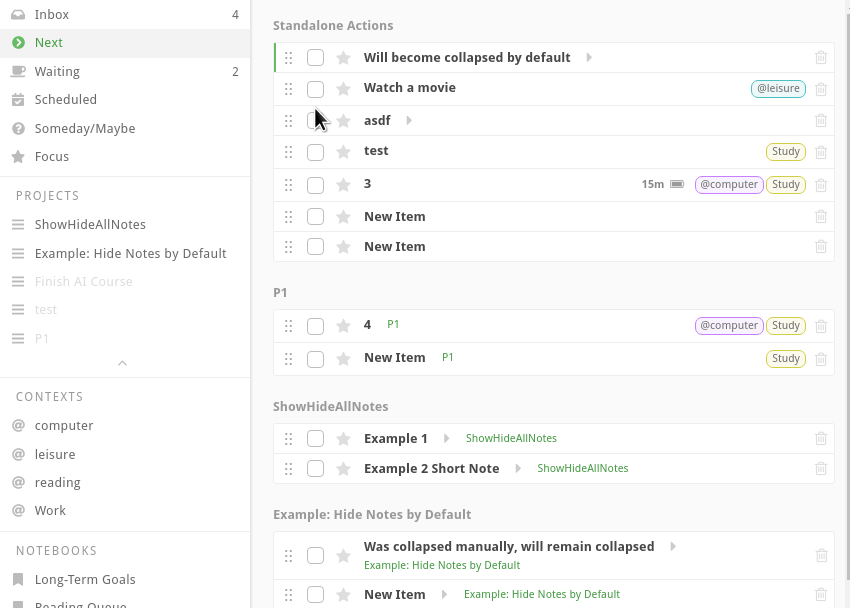The image size is (850, 608).
Task: Filter by @leisure tag on Watch a movie
Action: 777,89
